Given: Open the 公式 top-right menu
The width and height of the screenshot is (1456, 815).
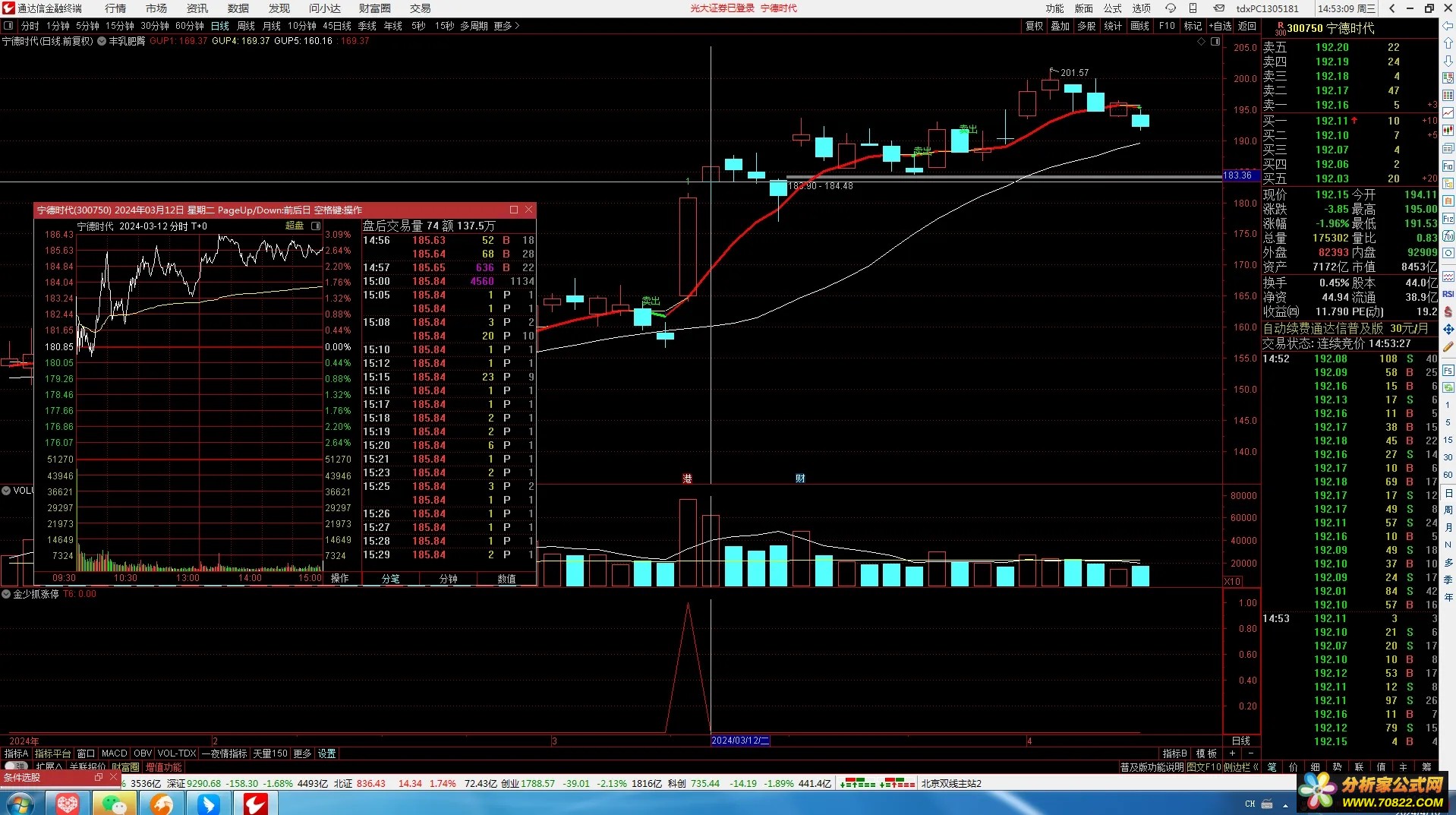Looking at the screenshot, I should click(x=1113, y=8).
